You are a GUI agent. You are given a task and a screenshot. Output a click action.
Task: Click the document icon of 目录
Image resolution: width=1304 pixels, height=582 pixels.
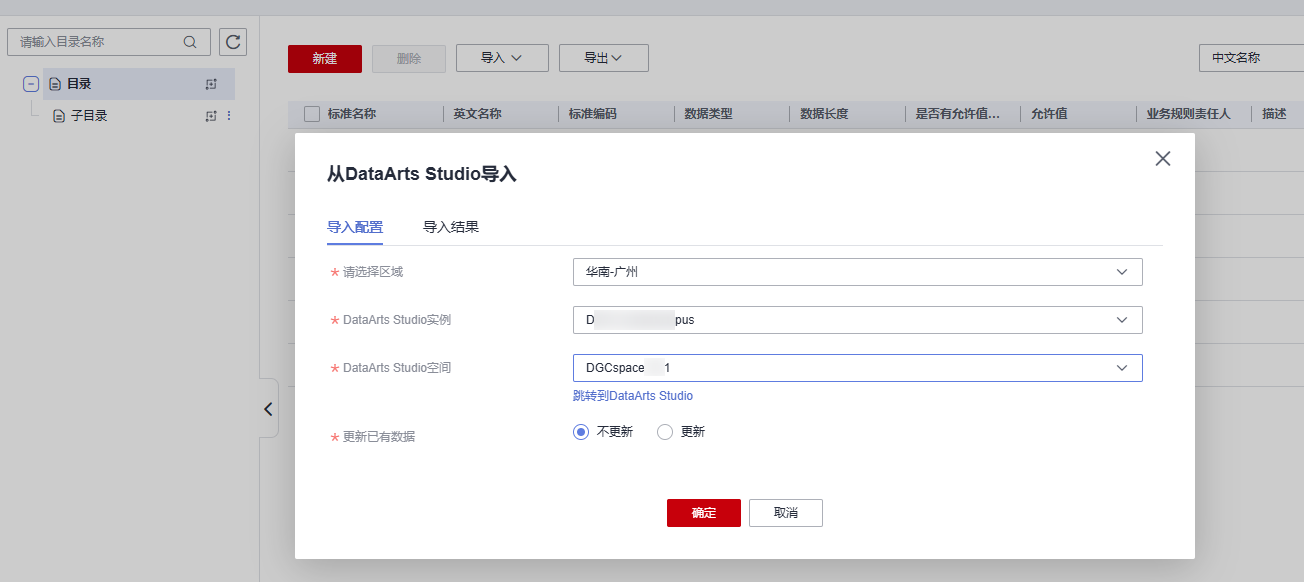click(55, 84)
